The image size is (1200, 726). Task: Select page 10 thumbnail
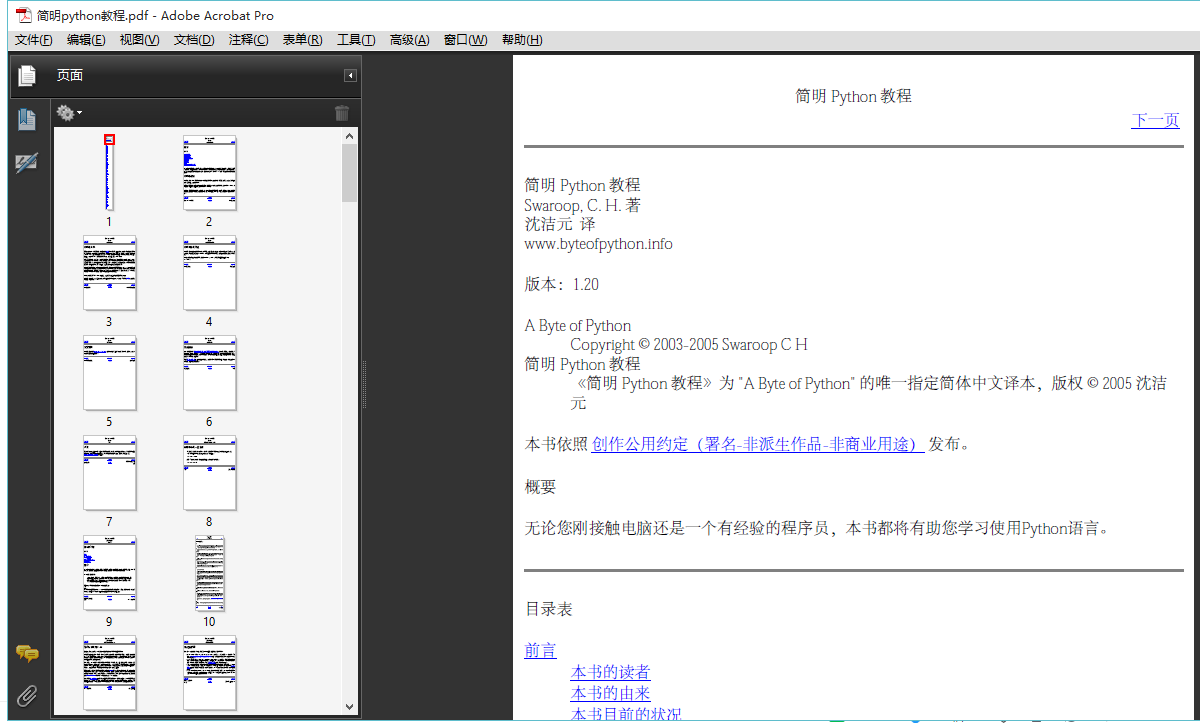209,572
